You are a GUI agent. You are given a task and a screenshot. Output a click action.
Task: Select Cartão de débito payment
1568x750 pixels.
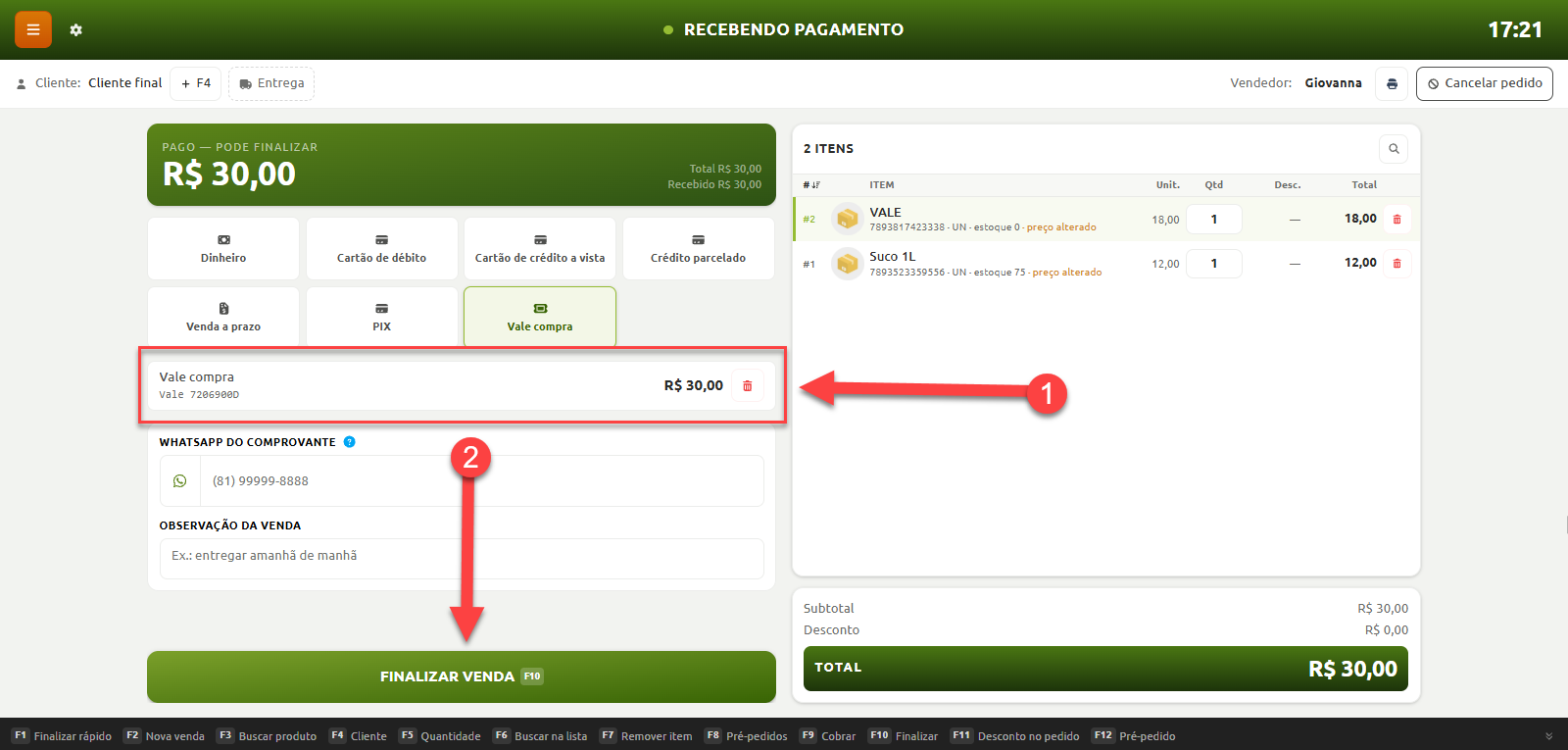coord(382,249)
